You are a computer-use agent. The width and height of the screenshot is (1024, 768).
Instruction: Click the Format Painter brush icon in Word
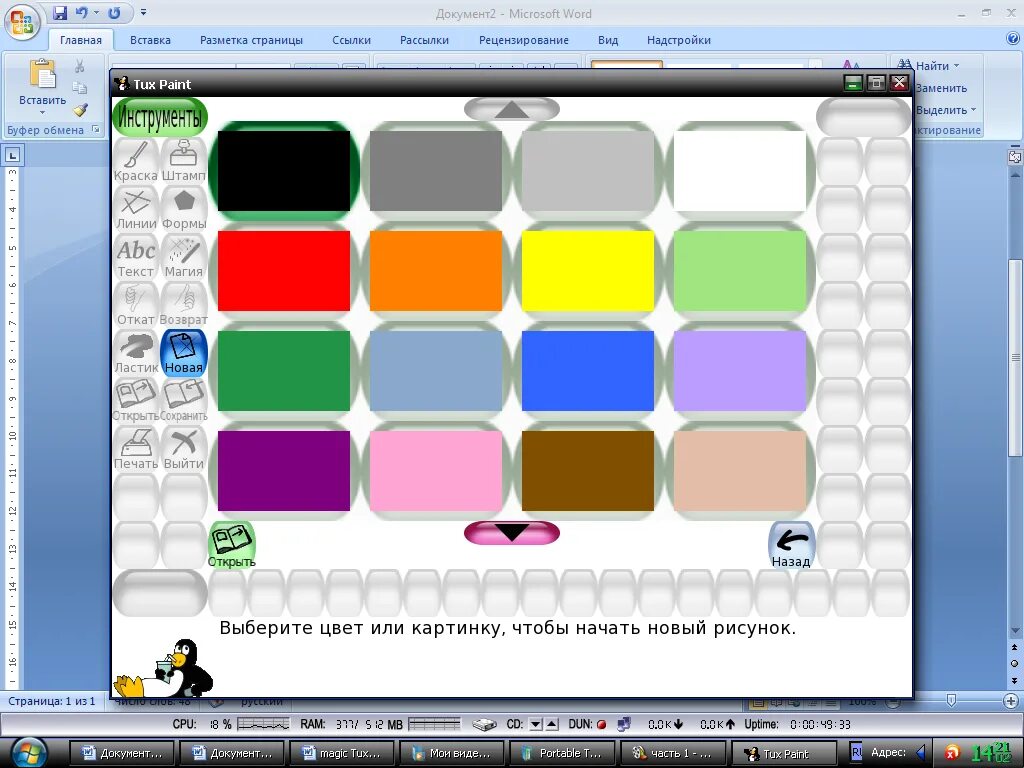click(80, 110)
